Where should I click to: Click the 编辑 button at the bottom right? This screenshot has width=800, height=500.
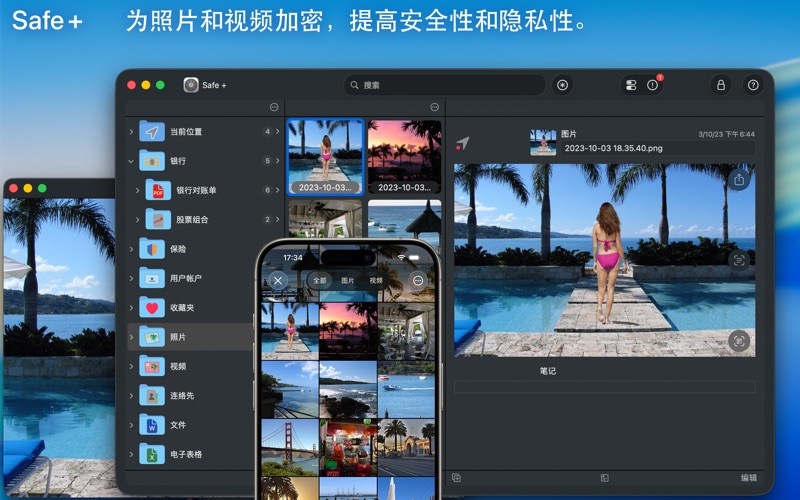coord(748,478)
